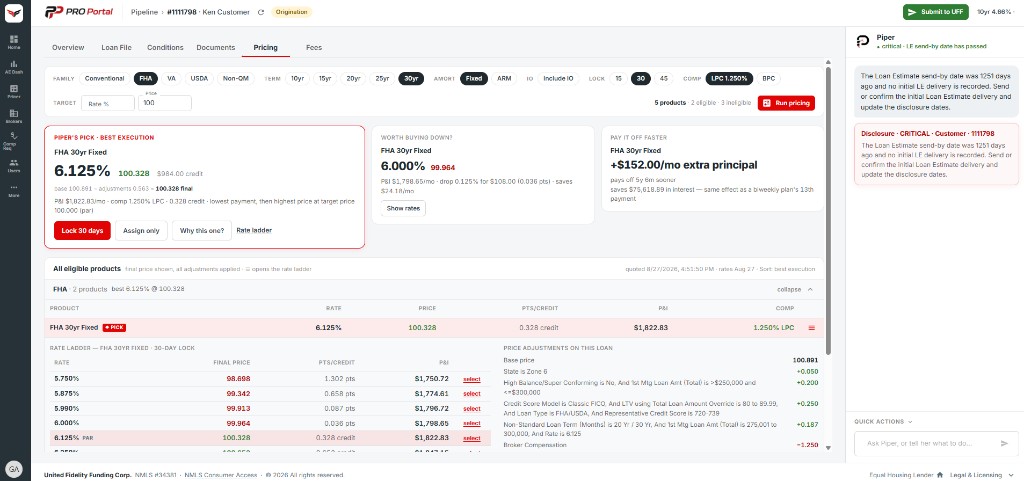Switch to the Pricing tab

coord(265,48)
